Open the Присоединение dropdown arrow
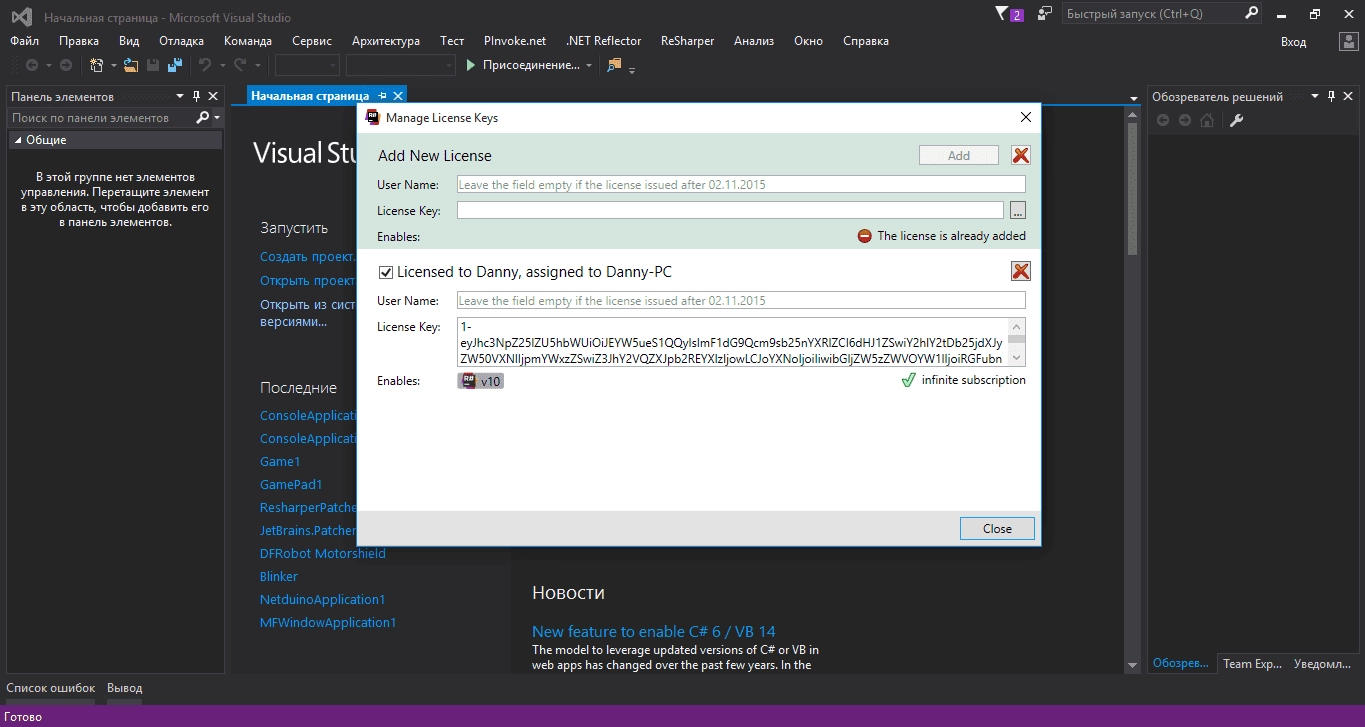This screenshot has height=727, width=1365. pos(589,66)
